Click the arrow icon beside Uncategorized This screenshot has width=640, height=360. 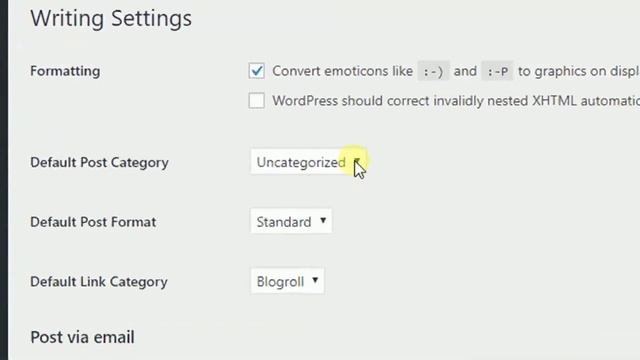[357, 161]
